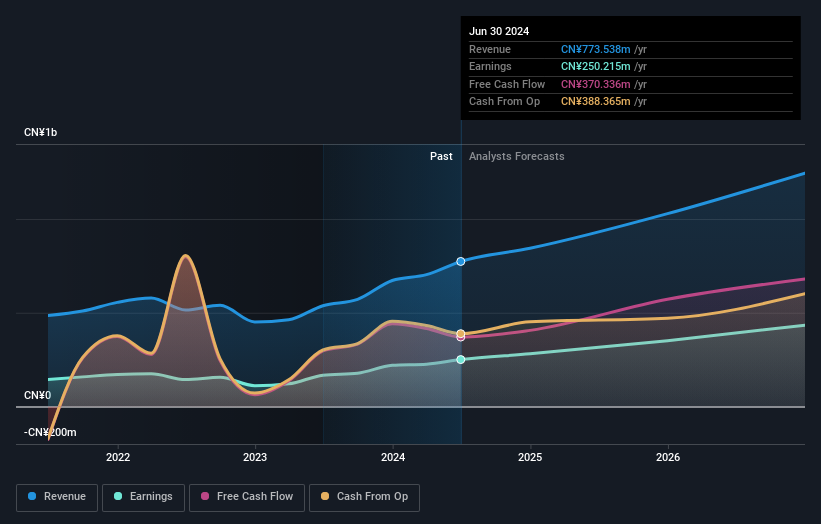821x524 pixels.
Task: Click the Revenue row label in tooltip
Action: [490, 49]
